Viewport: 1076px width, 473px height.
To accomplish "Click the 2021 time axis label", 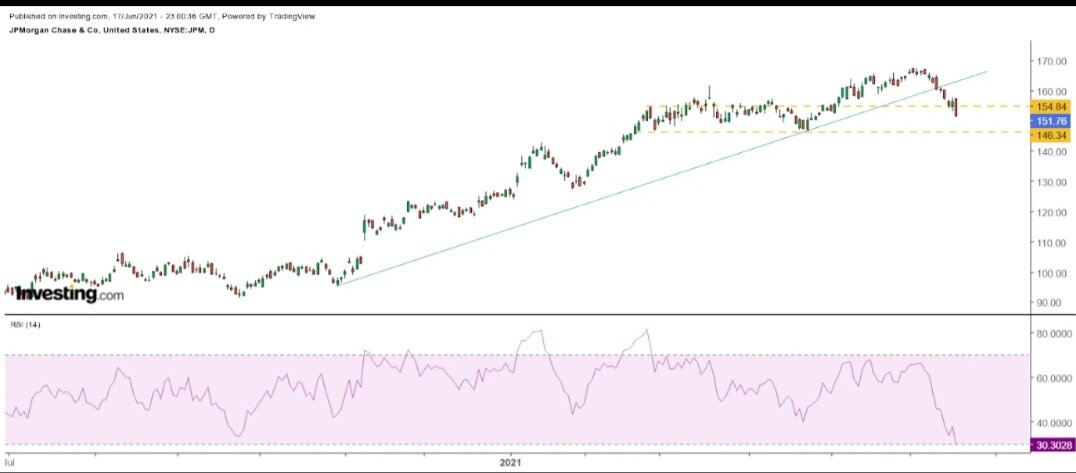I will pos(511,463).
